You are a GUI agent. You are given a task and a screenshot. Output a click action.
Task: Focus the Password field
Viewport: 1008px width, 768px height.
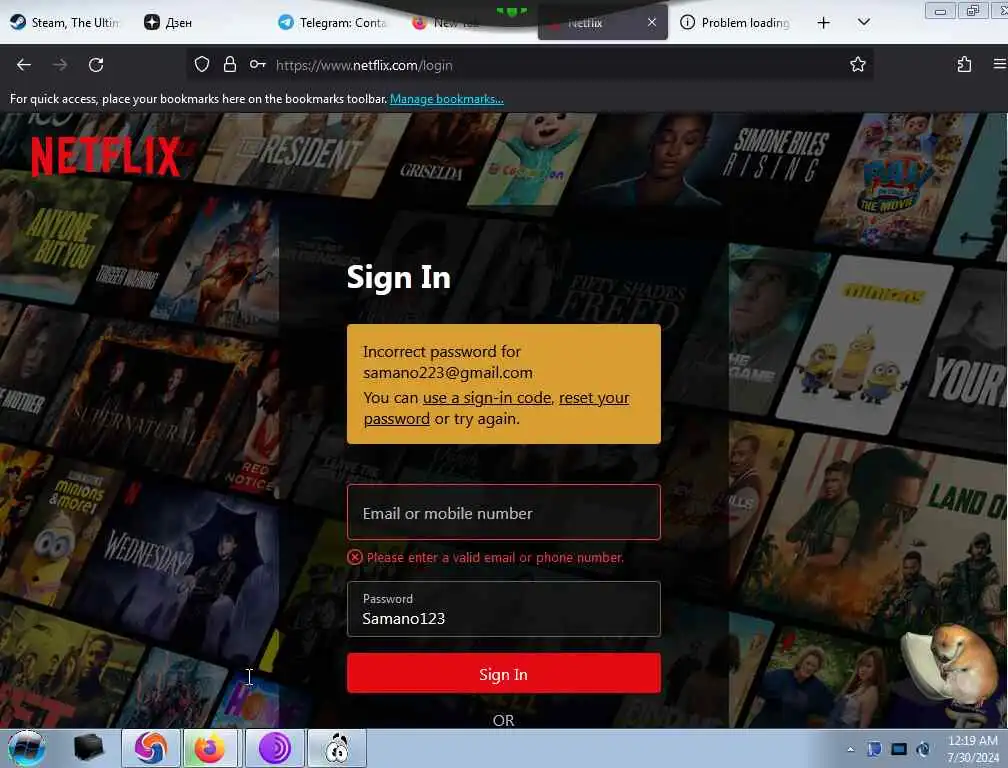click(503, 609)
